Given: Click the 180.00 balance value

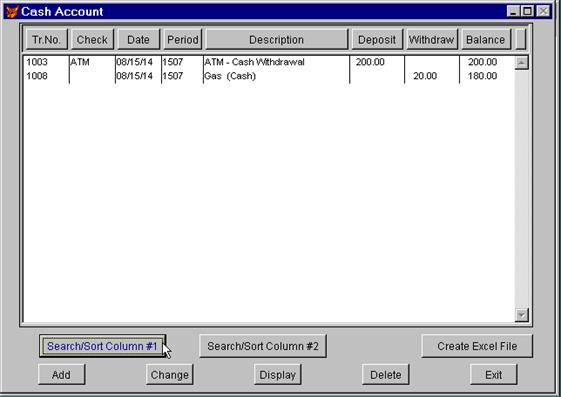Looking at the screenshot, I should [x=482, y=76].
